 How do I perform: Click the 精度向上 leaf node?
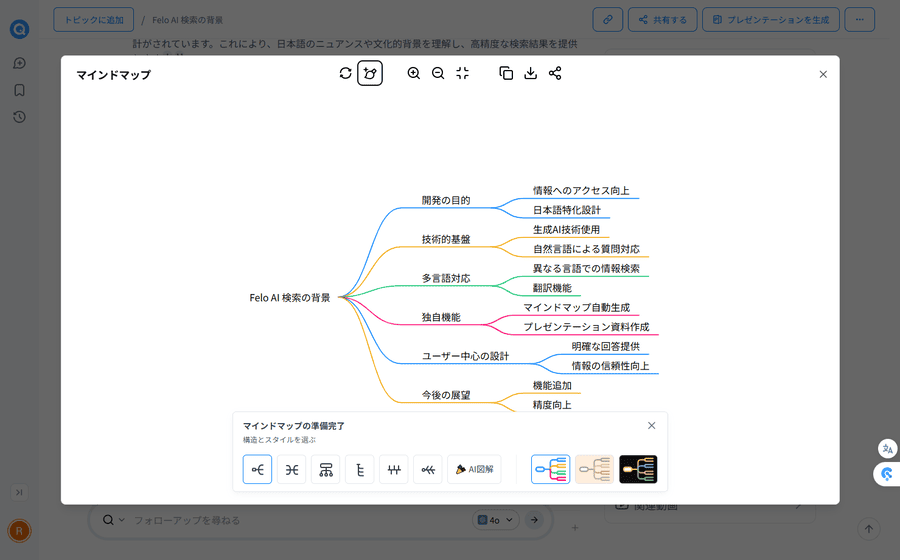[x=552, y=405]
